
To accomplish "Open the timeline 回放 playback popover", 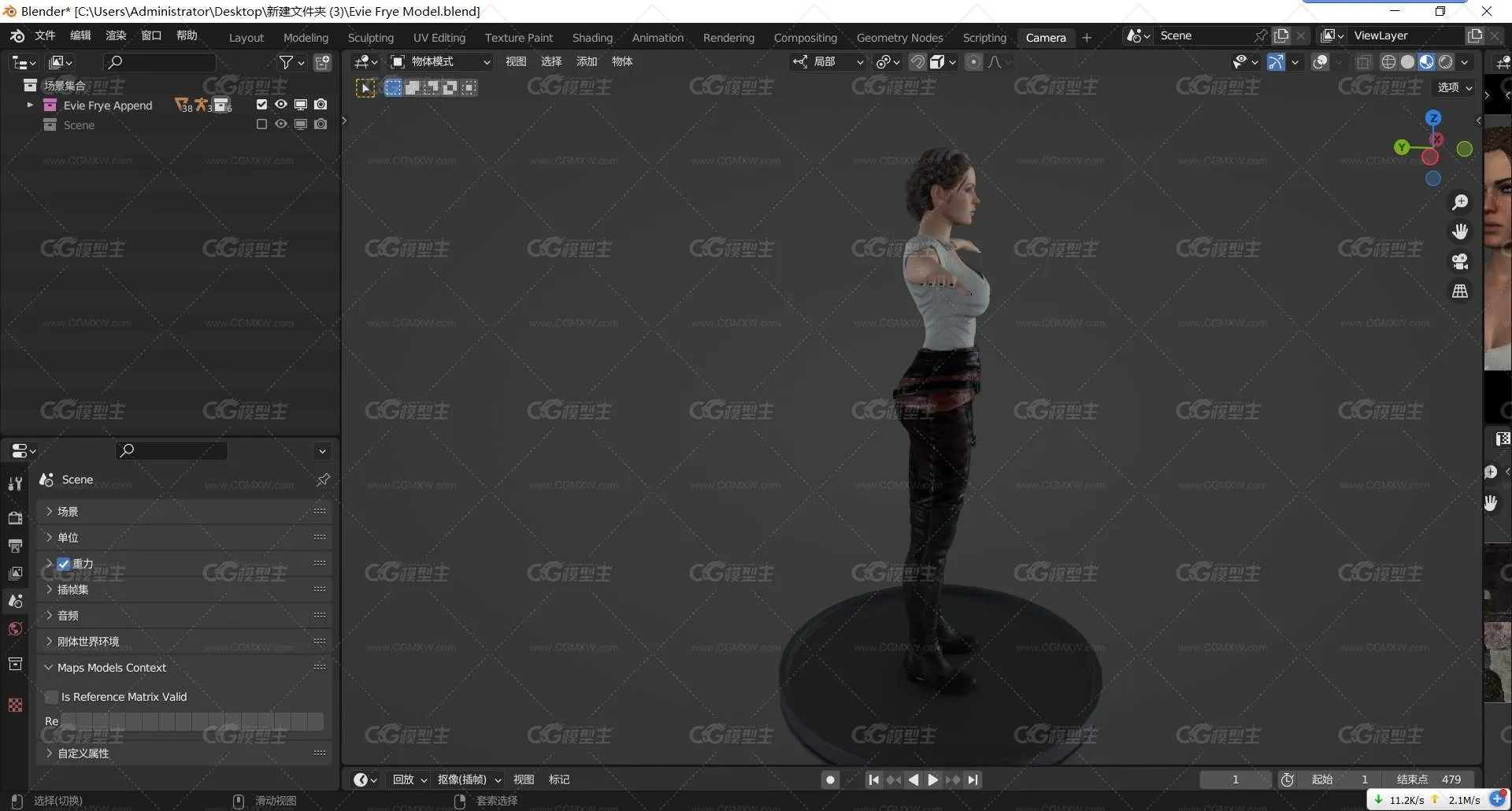I will (409, 780).
